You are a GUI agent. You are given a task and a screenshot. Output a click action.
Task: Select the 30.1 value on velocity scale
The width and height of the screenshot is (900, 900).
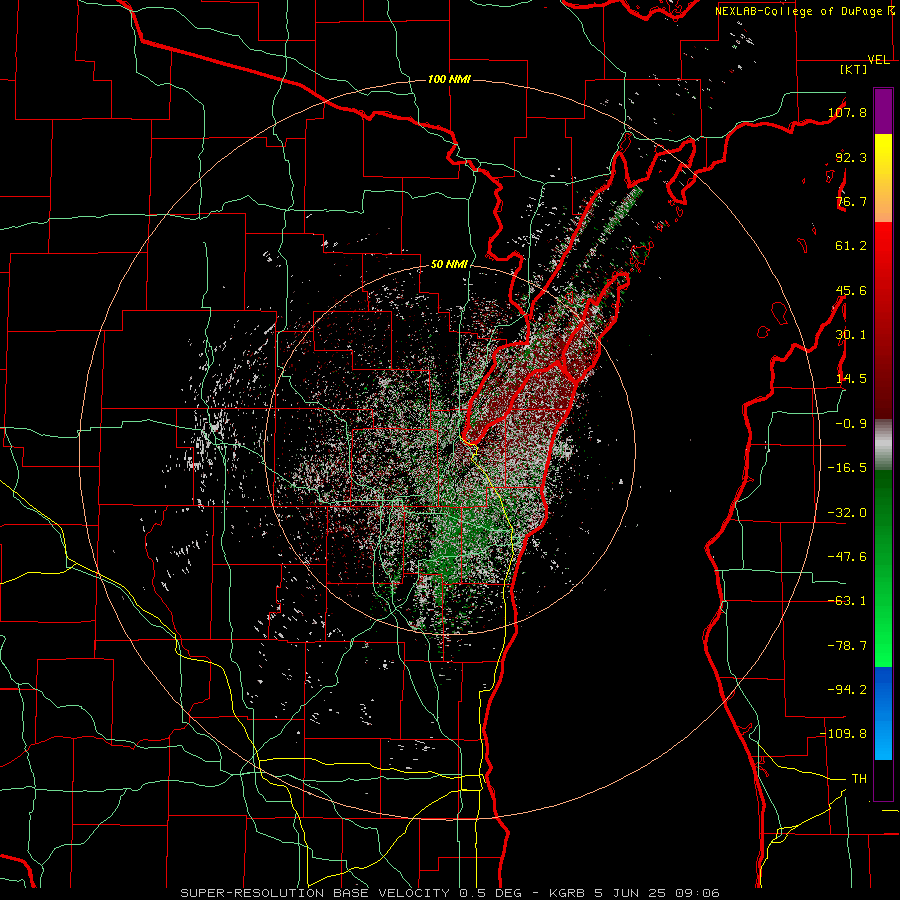tap(851, 335)
